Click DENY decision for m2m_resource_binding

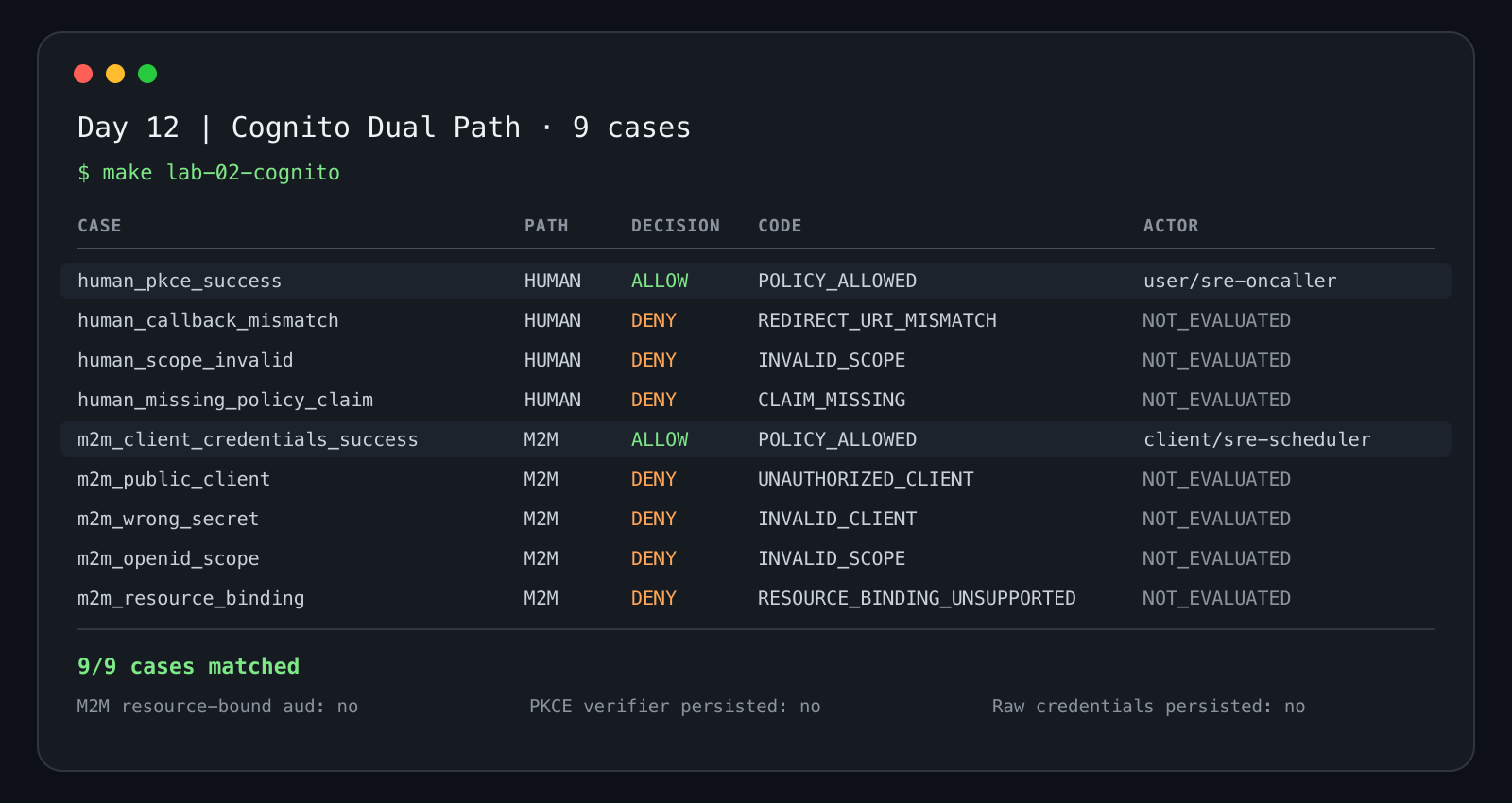click(654, 598)
